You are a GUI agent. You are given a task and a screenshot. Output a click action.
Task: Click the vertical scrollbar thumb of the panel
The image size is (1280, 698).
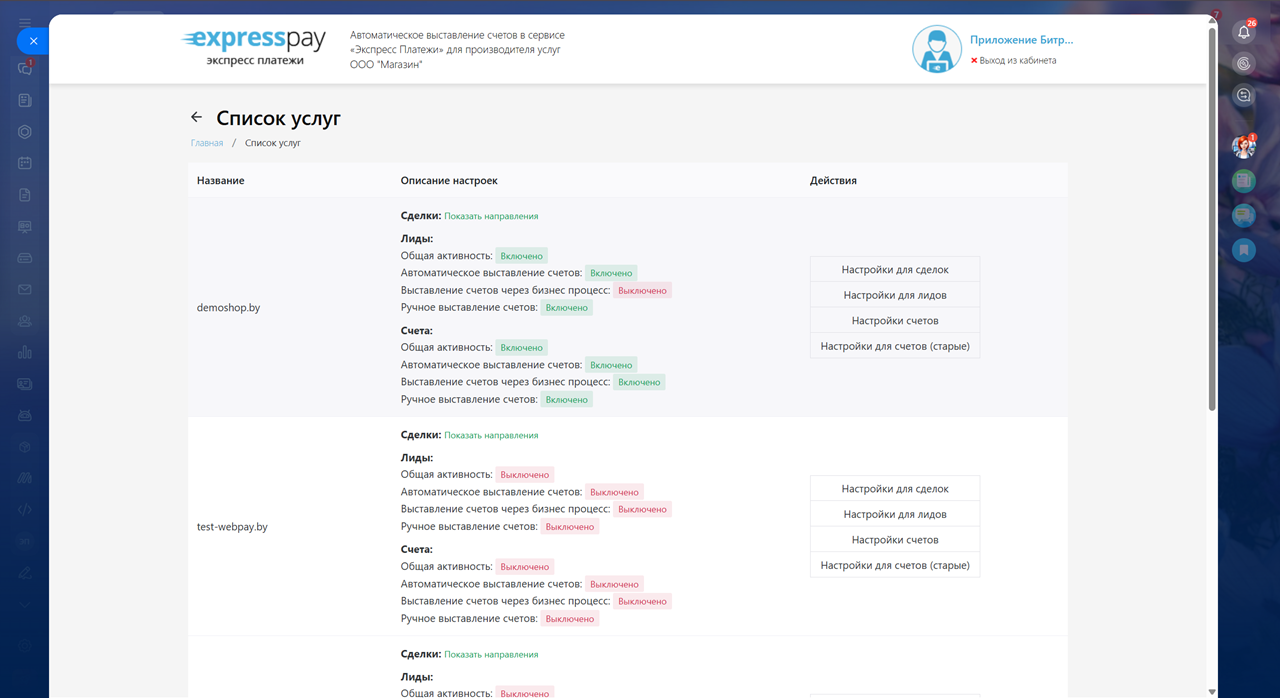[1212, 218]
